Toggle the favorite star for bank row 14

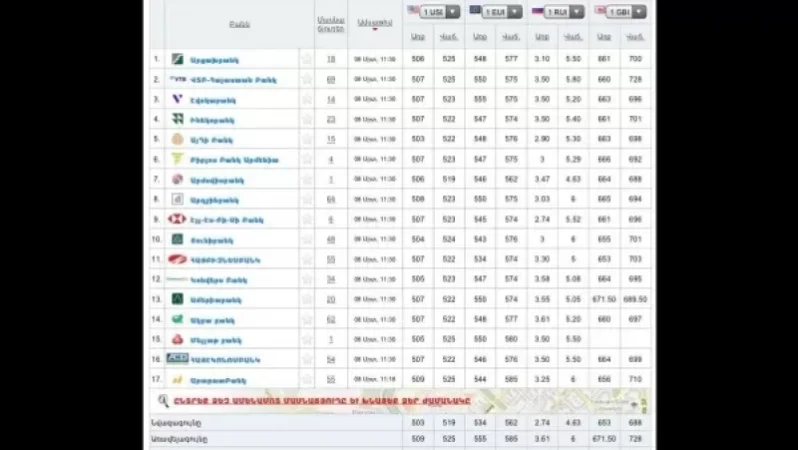tap(307, 319)
